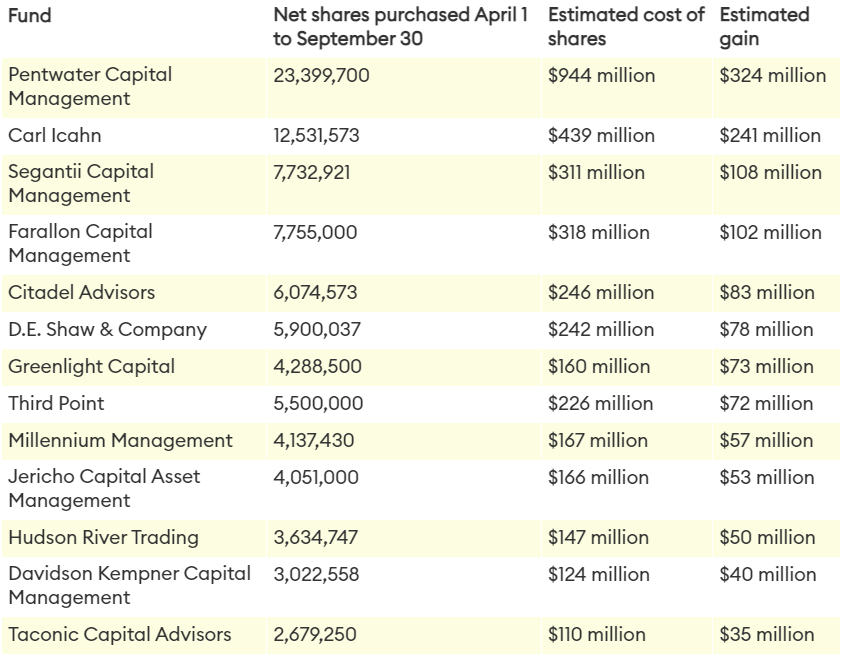Select the Jericho Capital Asset Management name

104,488
